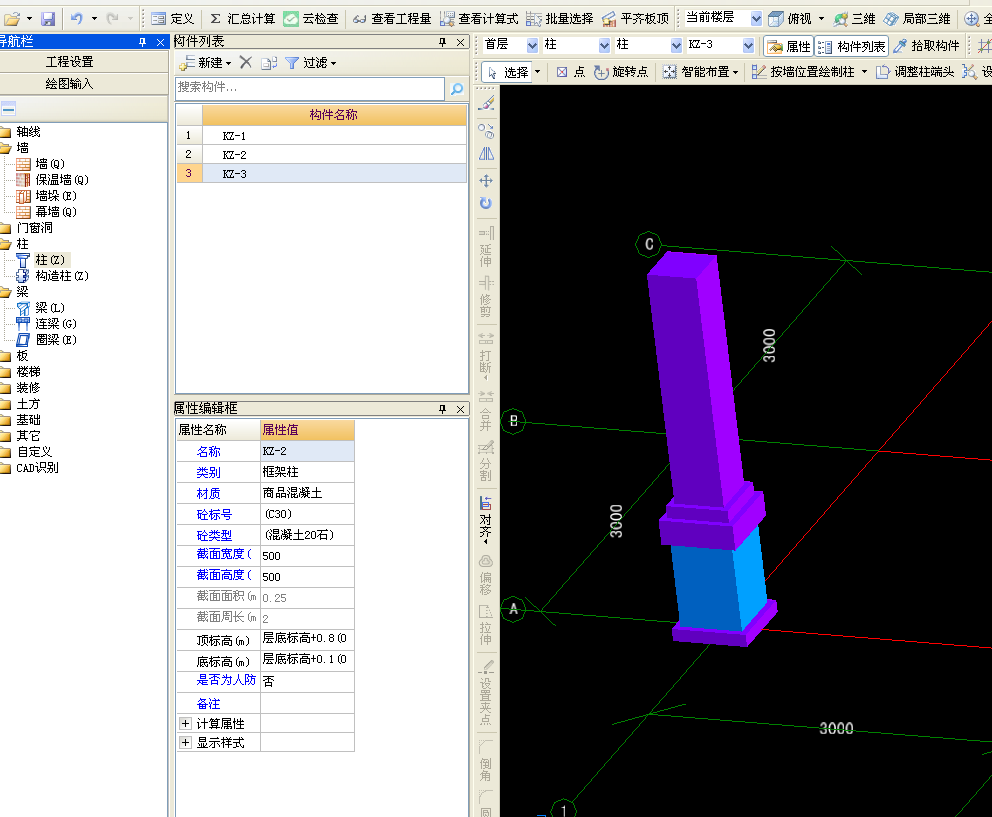Select 墙垛(E) tree item

point(46,196)
